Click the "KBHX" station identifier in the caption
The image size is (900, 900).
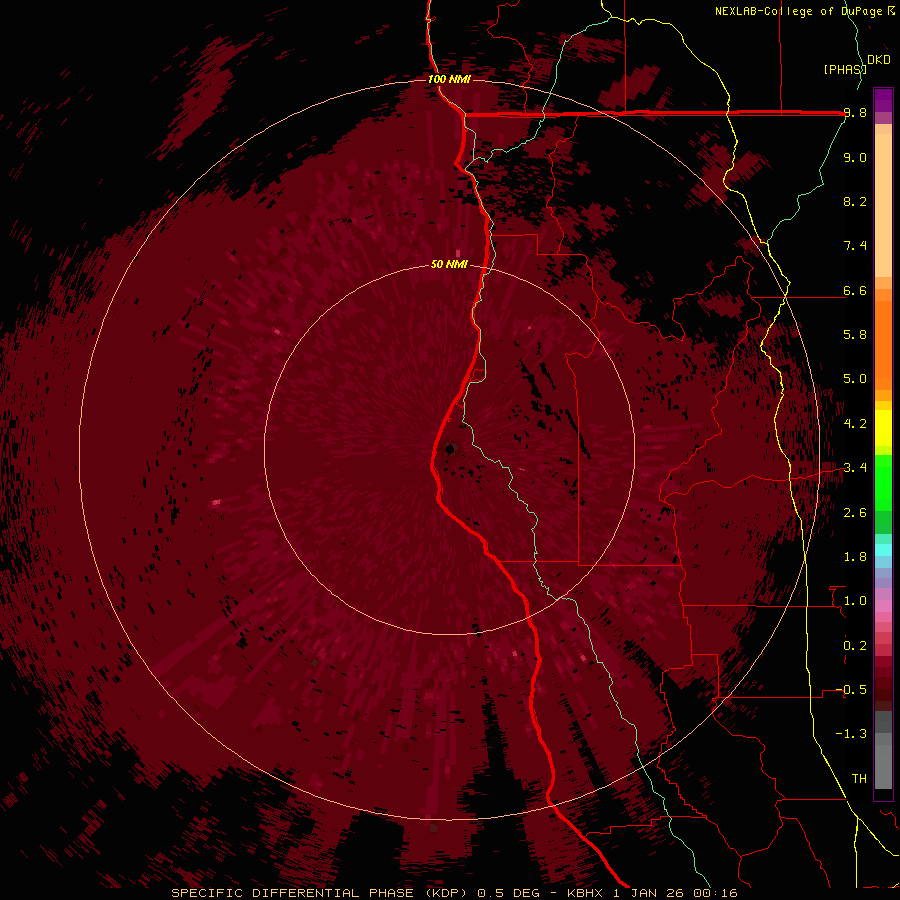point(586,893)
